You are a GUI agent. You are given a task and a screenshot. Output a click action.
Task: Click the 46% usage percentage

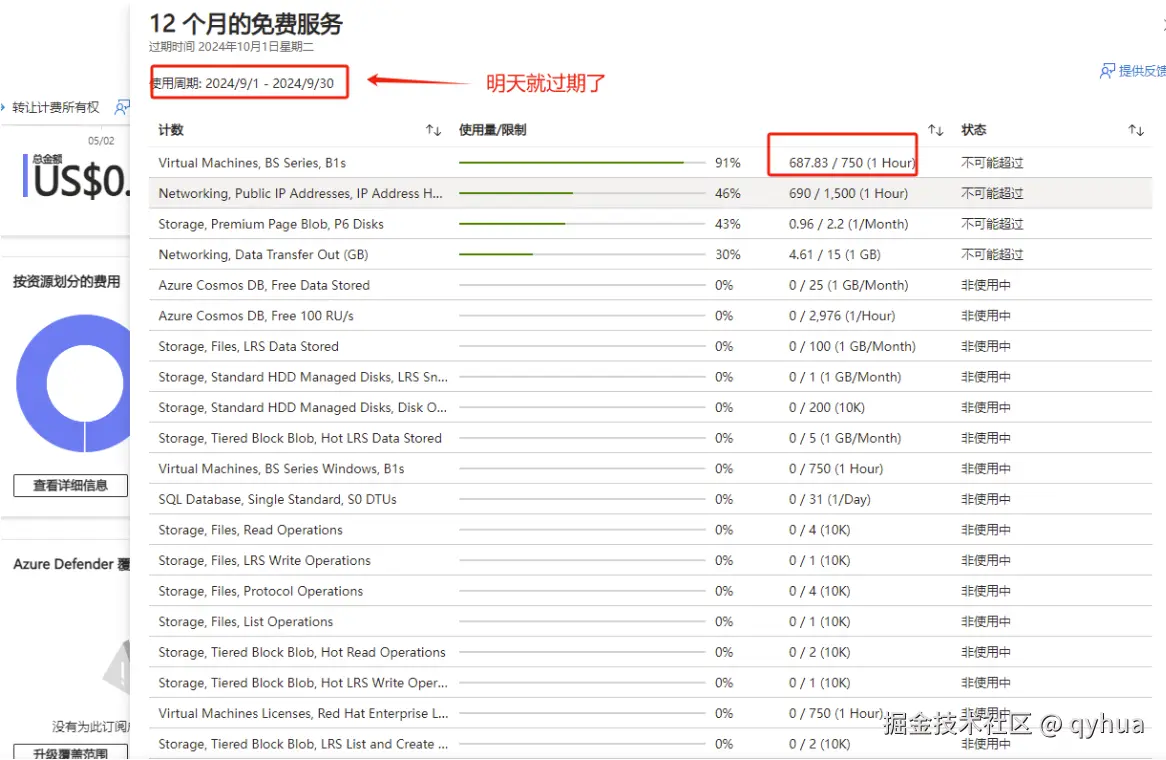coord(727,193)
